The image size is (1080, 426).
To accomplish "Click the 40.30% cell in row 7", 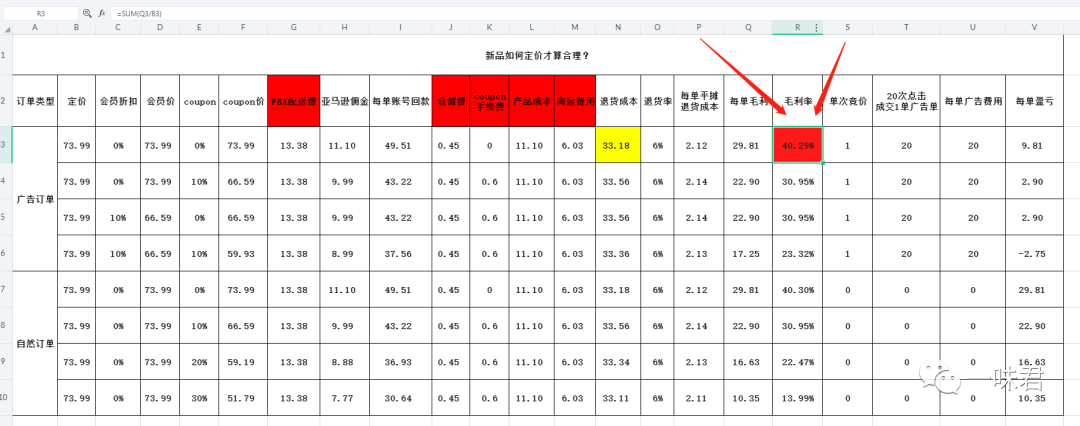I will (x=798, y=290).
